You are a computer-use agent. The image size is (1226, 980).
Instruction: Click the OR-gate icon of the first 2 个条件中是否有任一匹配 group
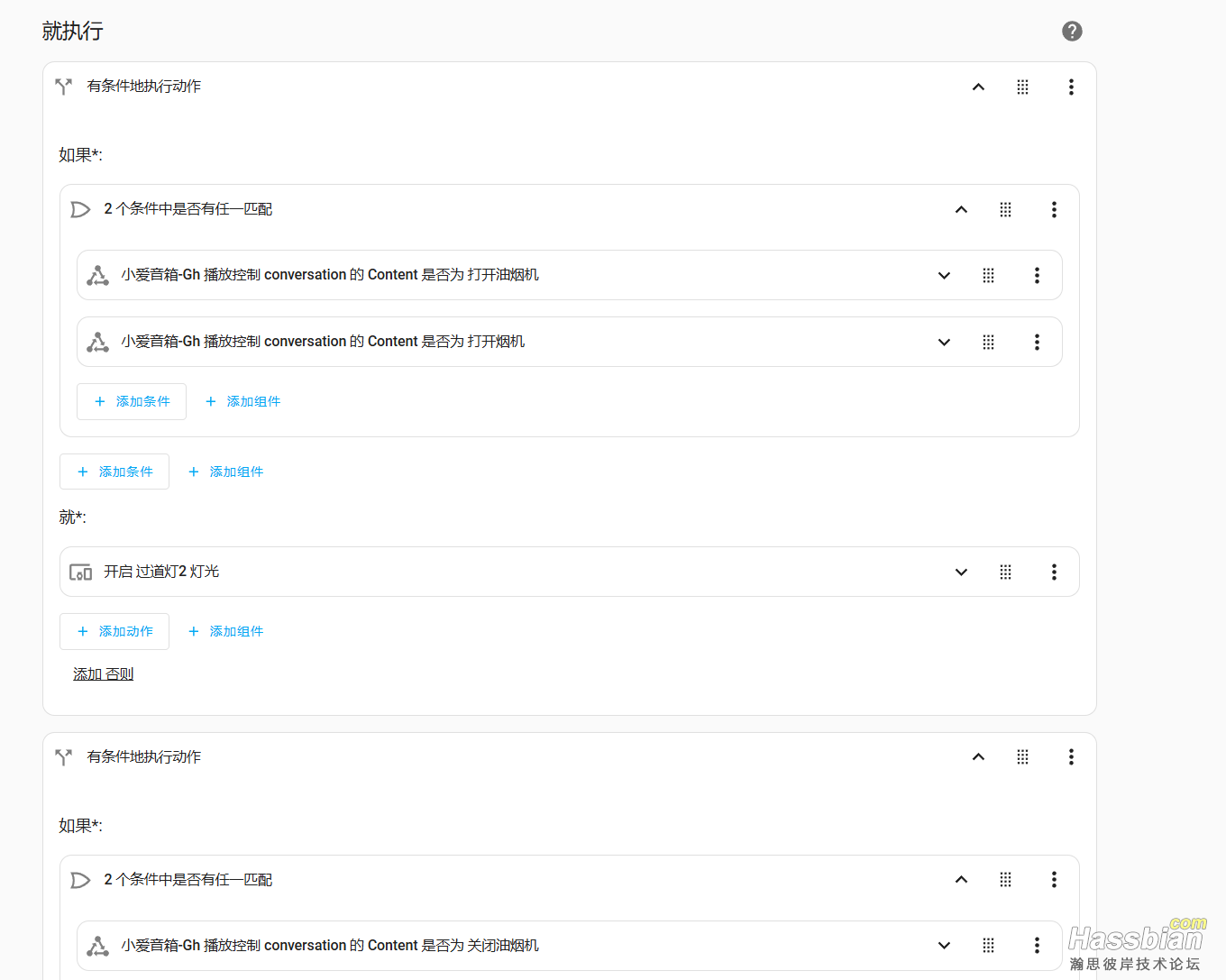pyautogui.click(x=80, y=209)
